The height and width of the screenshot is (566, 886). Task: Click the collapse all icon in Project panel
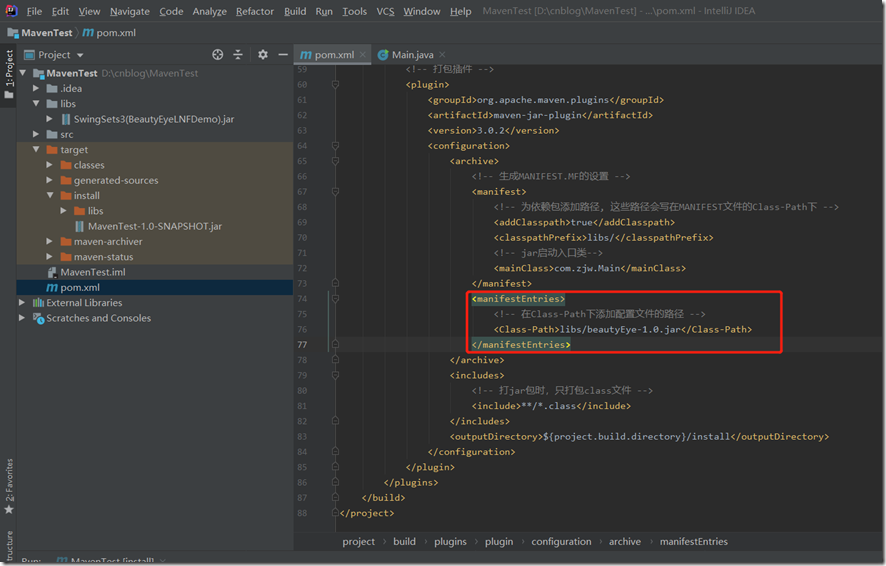(238, 55)
